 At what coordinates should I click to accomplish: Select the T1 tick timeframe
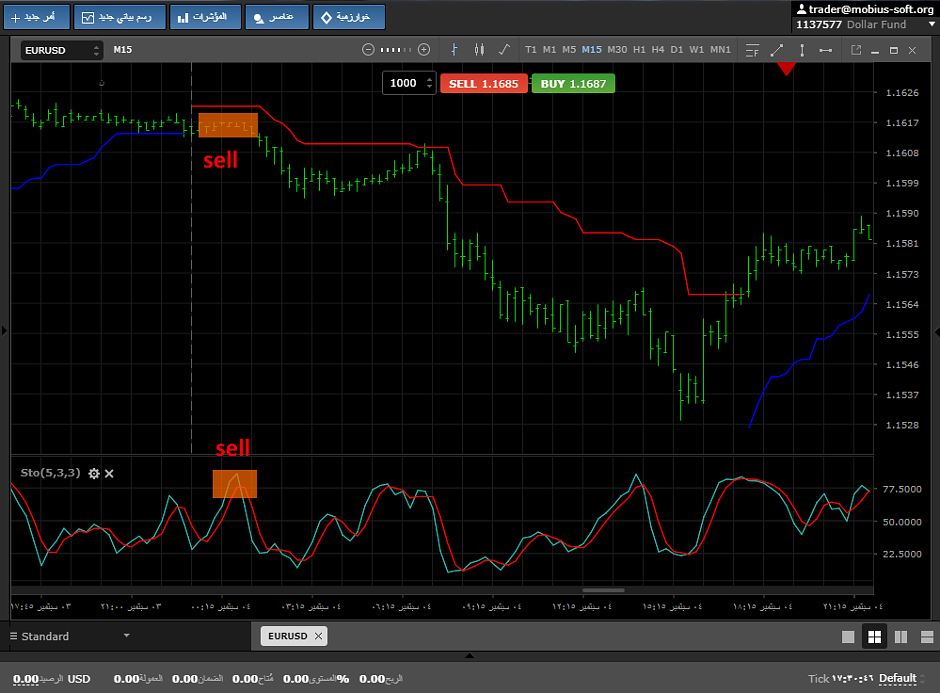[531, 50]
